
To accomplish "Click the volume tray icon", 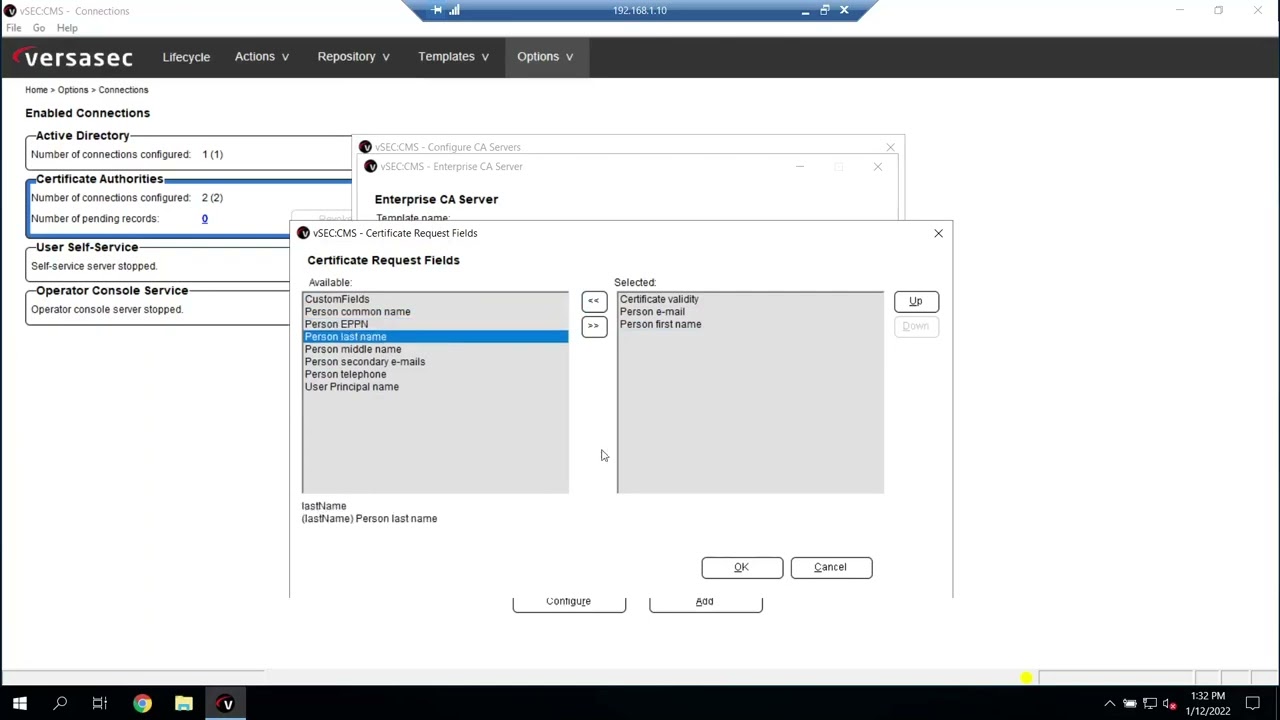I will coord(1170,704).
